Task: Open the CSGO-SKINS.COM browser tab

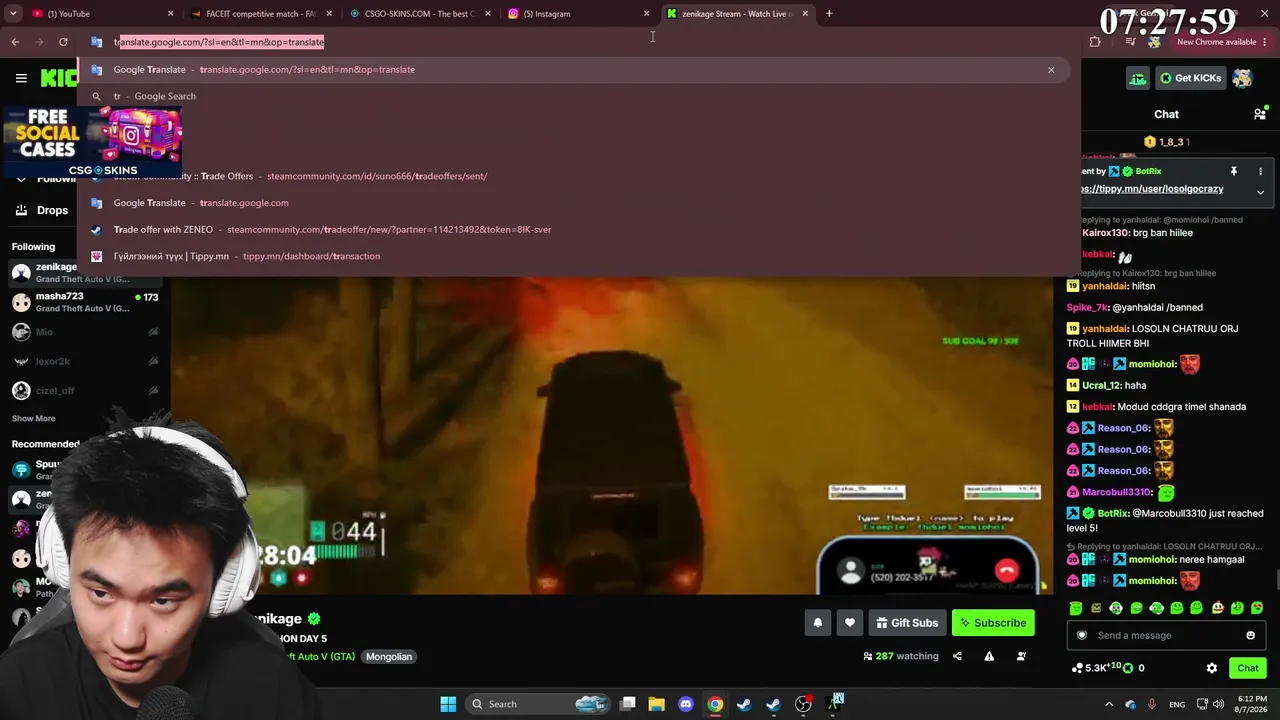Action: 419,14
